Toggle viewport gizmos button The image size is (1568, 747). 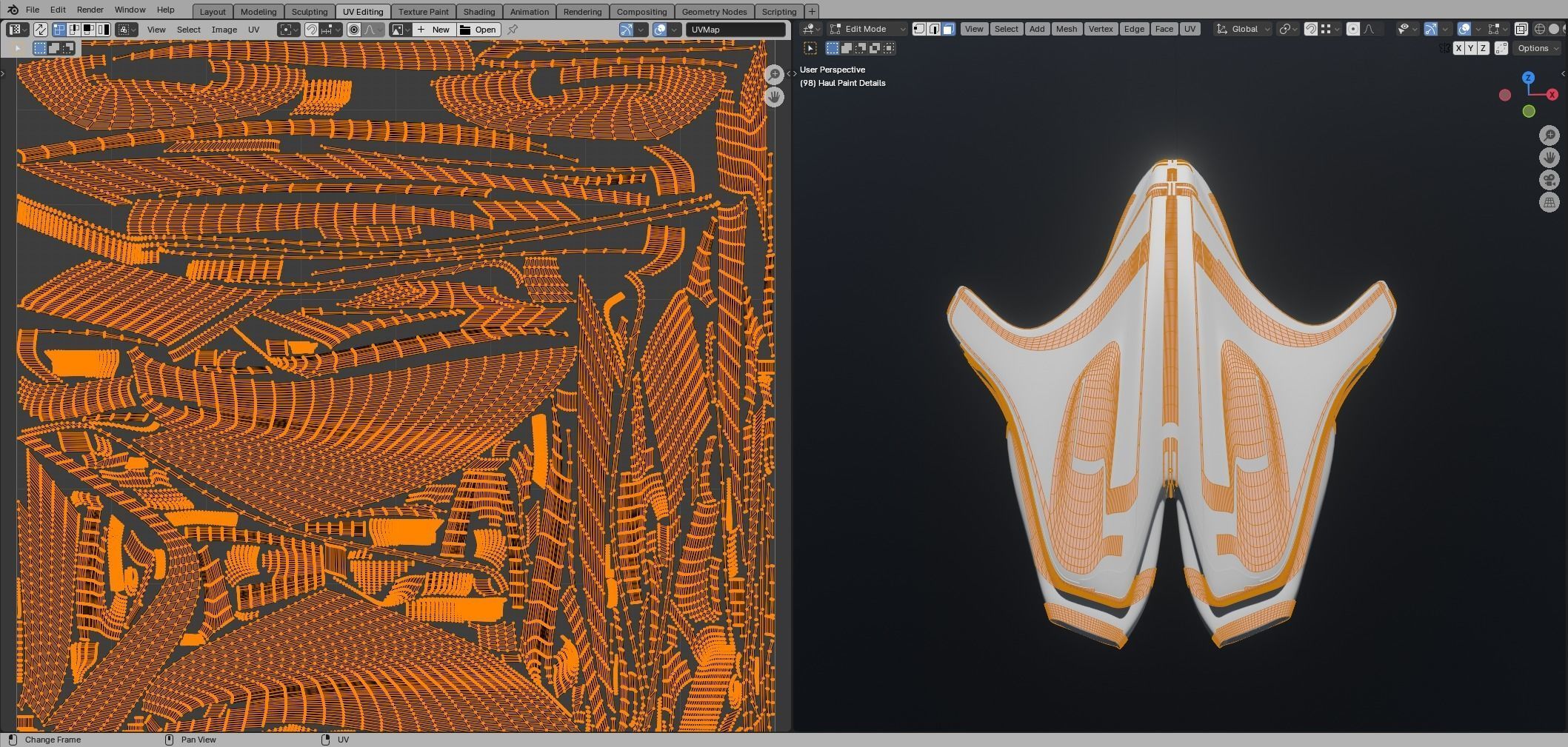pyautogui.click(x=1431, y=29)
